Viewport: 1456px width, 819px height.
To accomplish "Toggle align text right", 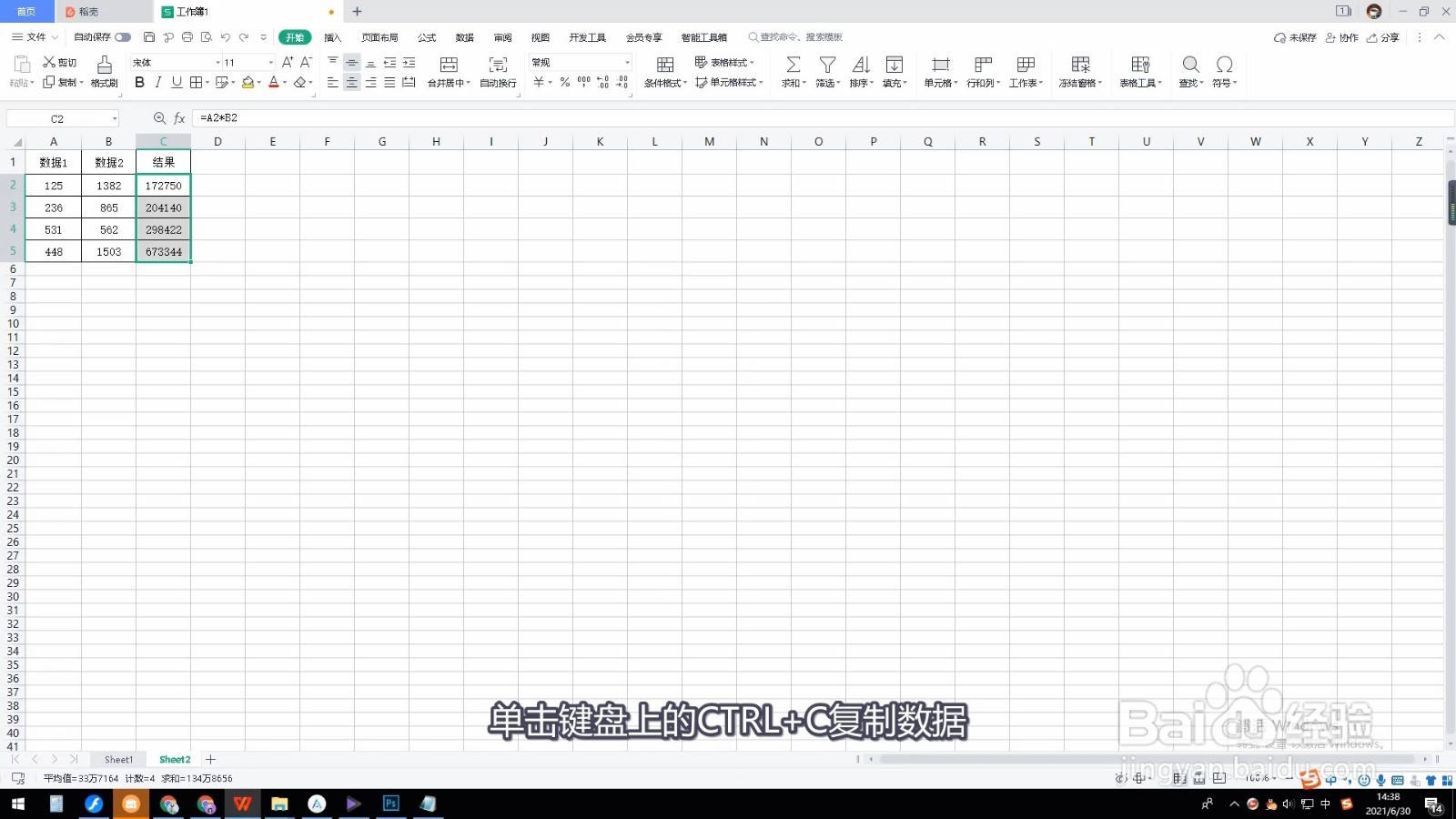I will coord(370,82).
